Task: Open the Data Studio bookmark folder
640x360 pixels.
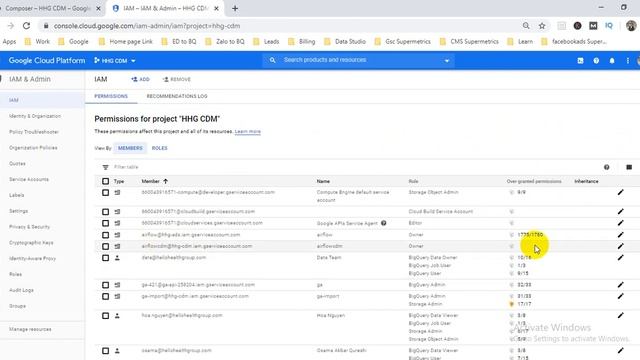Action: click(x=345, y=42)
